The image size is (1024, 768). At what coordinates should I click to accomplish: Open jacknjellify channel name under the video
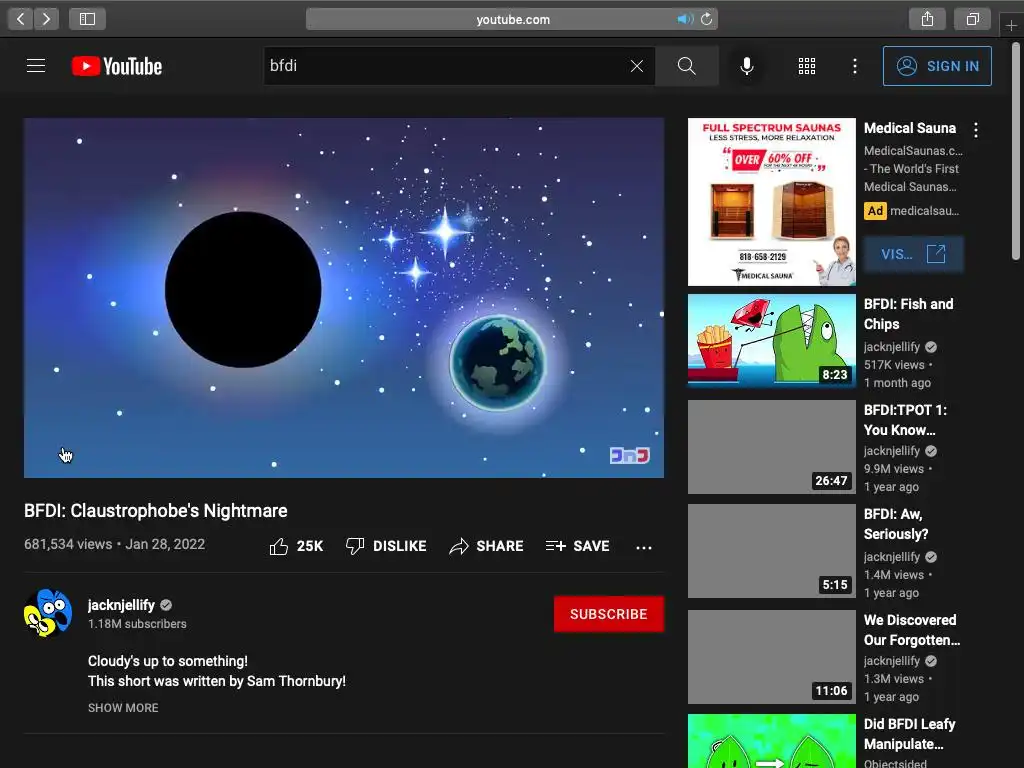pos(121,605)
